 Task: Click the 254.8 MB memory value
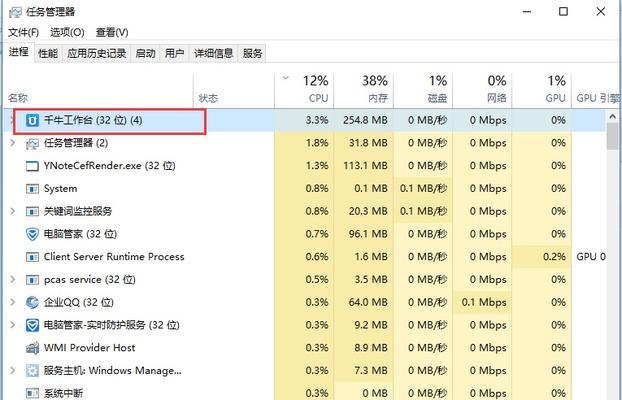pyautogui.click(x=365, y=120)
